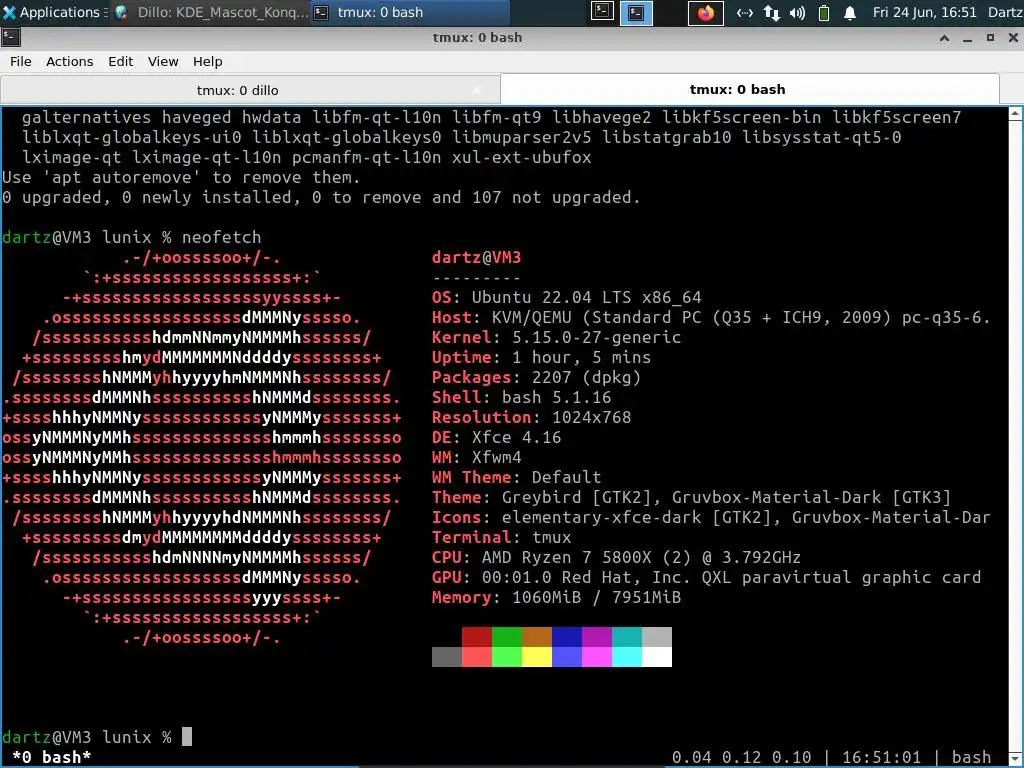Click the GPU: Red Hat QXL line

pos(706,577)
